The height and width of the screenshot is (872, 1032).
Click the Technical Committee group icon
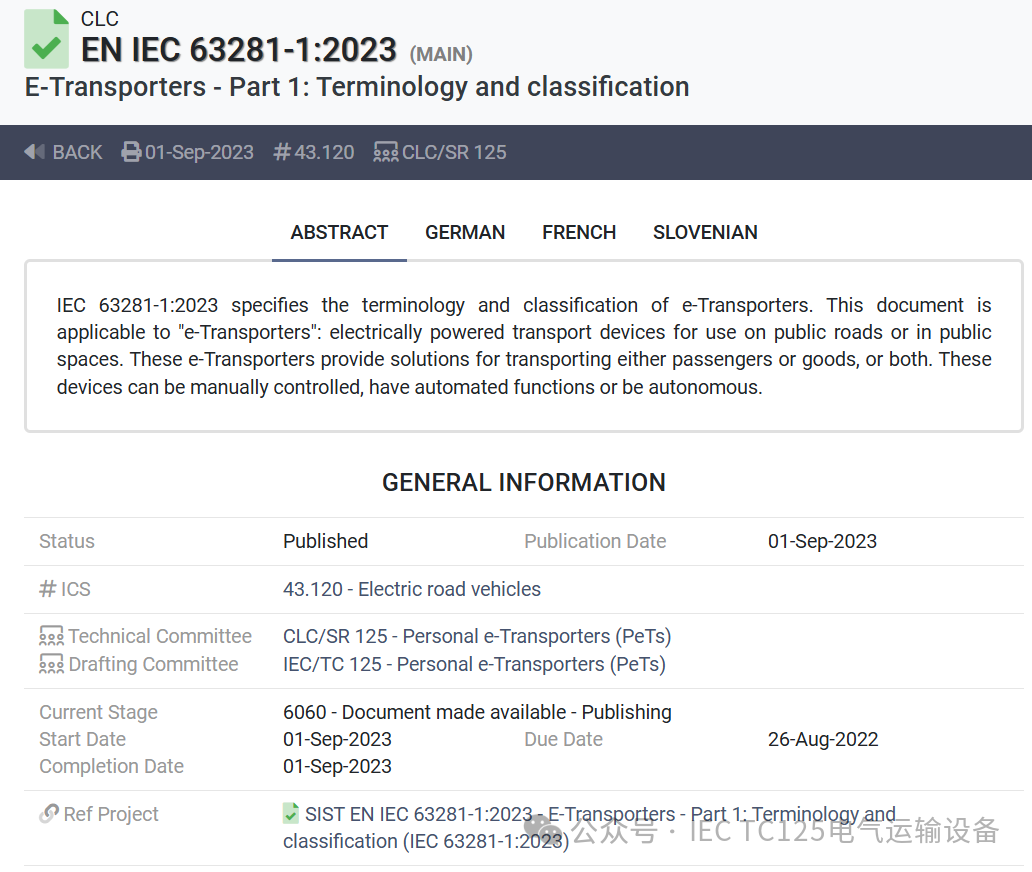[51, 636]
